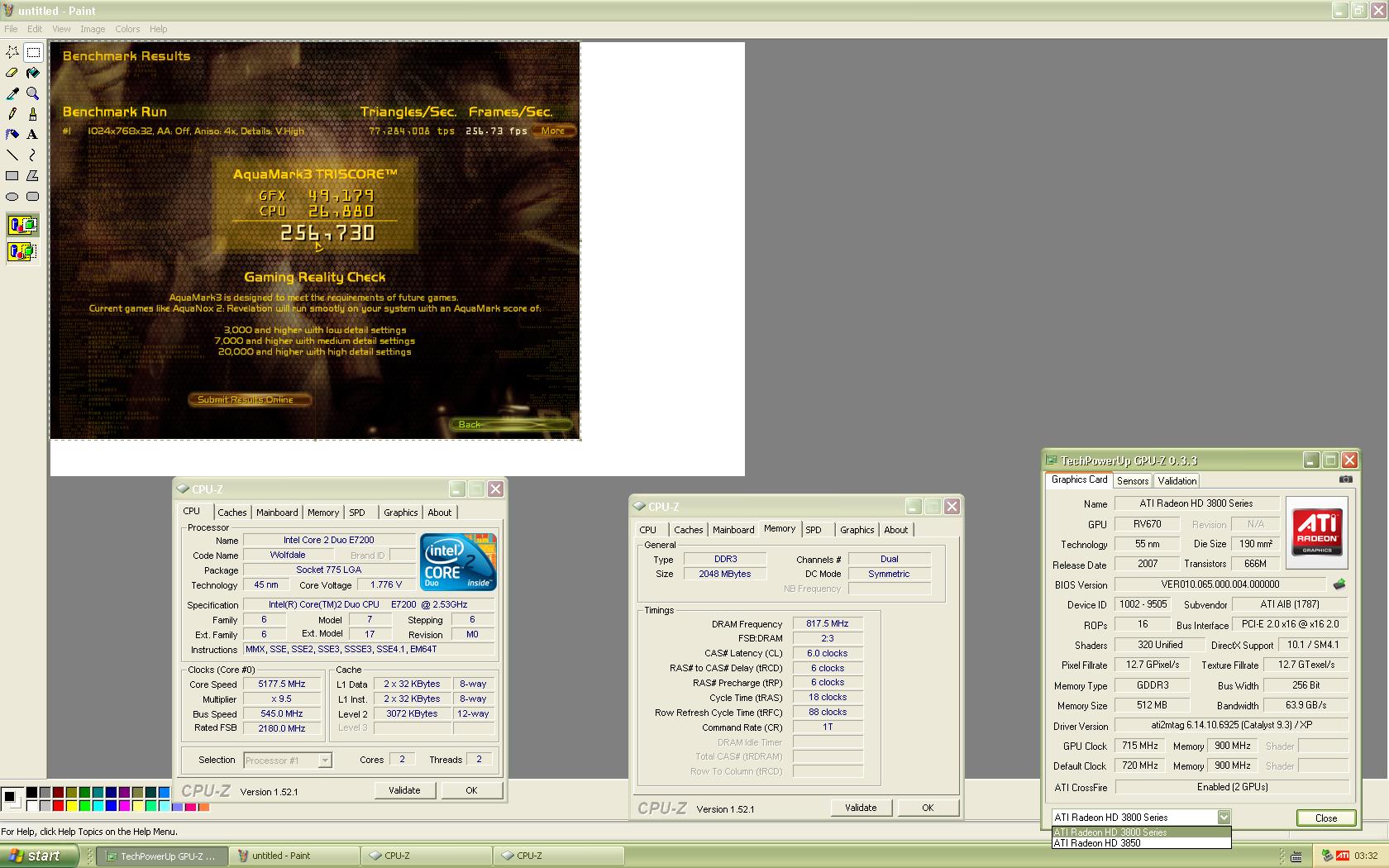Click the ATI tray icon near the clock
Screen dimensions: 1389x868
point(1343,856)
